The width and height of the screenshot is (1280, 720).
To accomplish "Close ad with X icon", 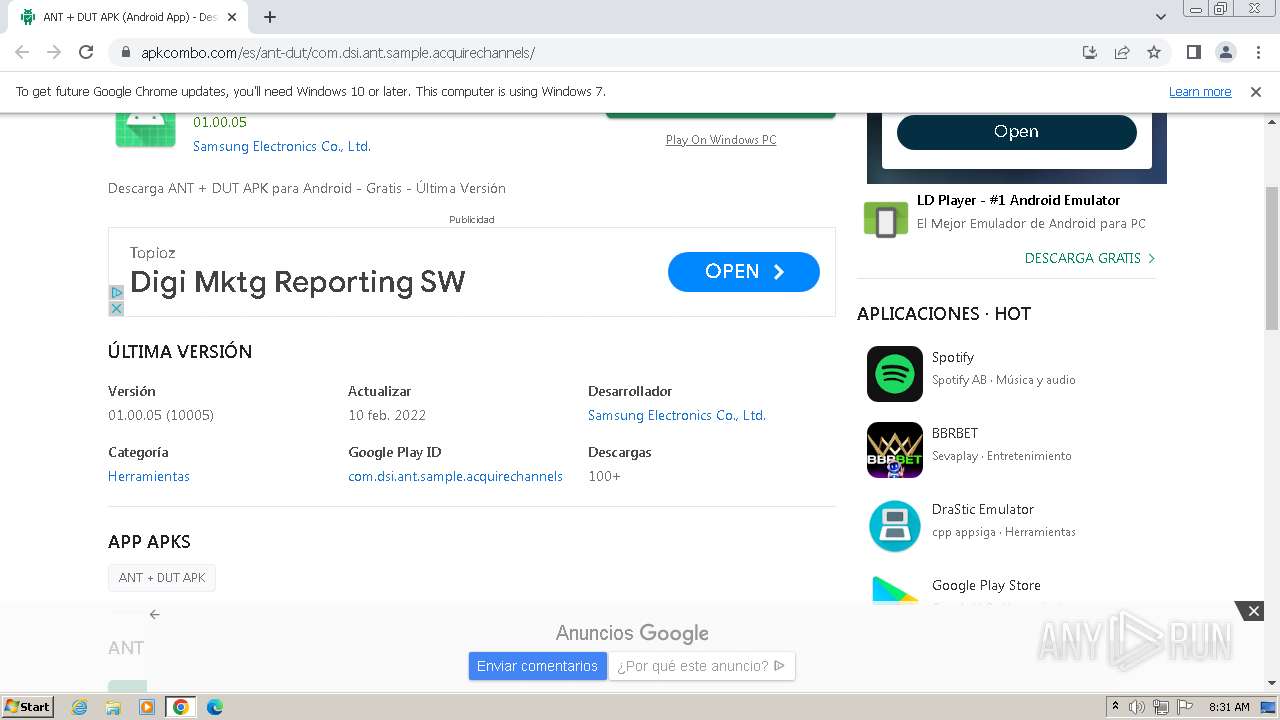I will (116, 309).
